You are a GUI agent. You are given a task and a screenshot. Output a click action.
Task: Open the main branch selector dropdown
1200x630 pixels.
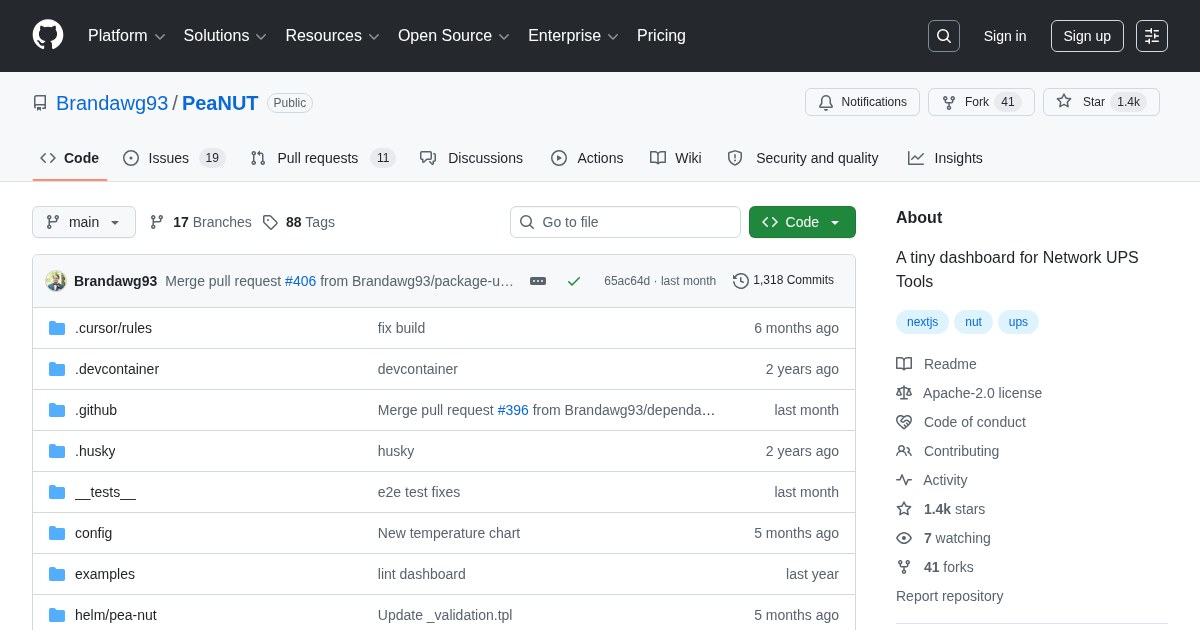click(x=84, y=222)
